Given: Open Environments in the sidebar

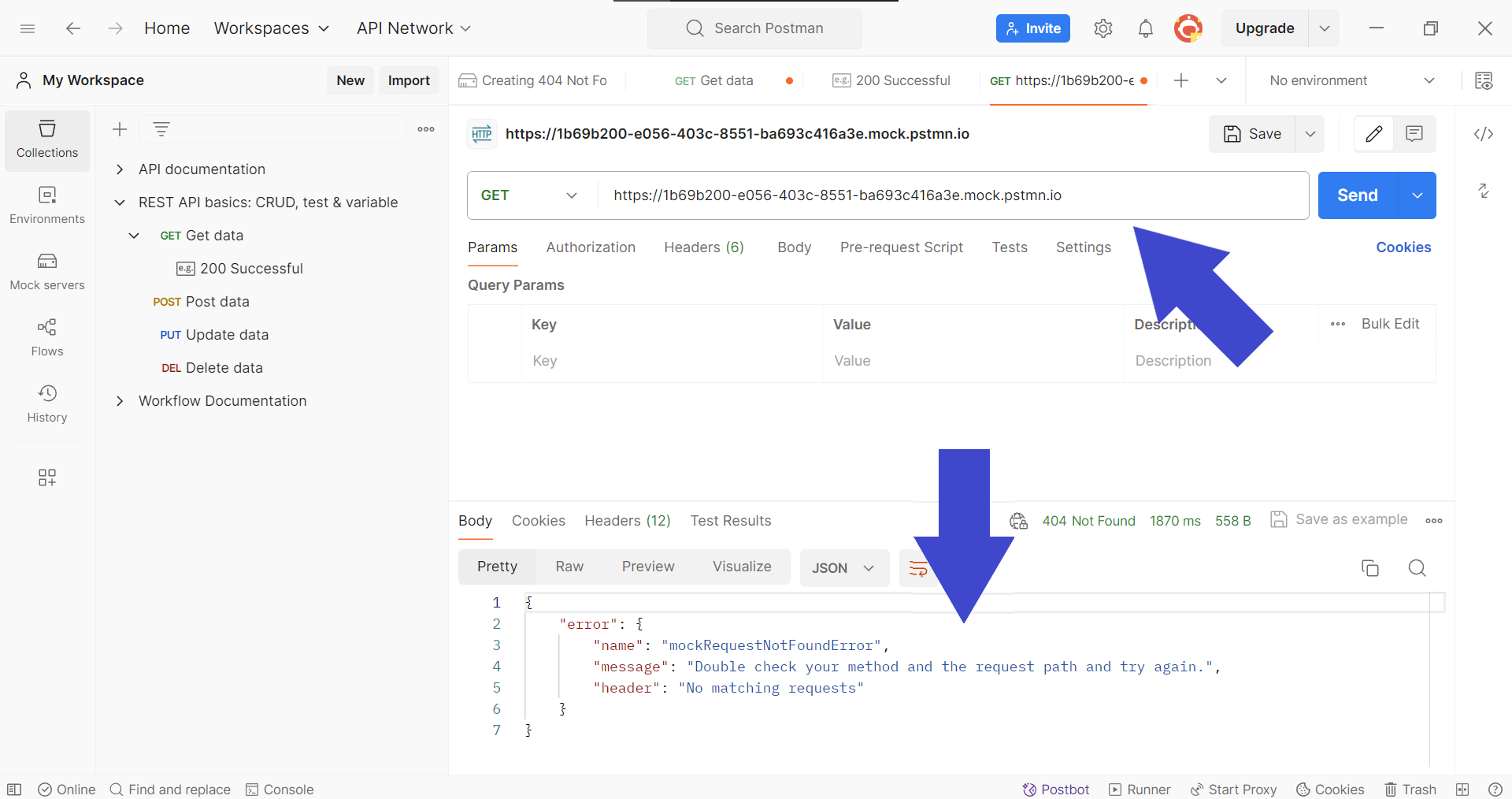Looking at the screenshot, I should click(47, 206).
